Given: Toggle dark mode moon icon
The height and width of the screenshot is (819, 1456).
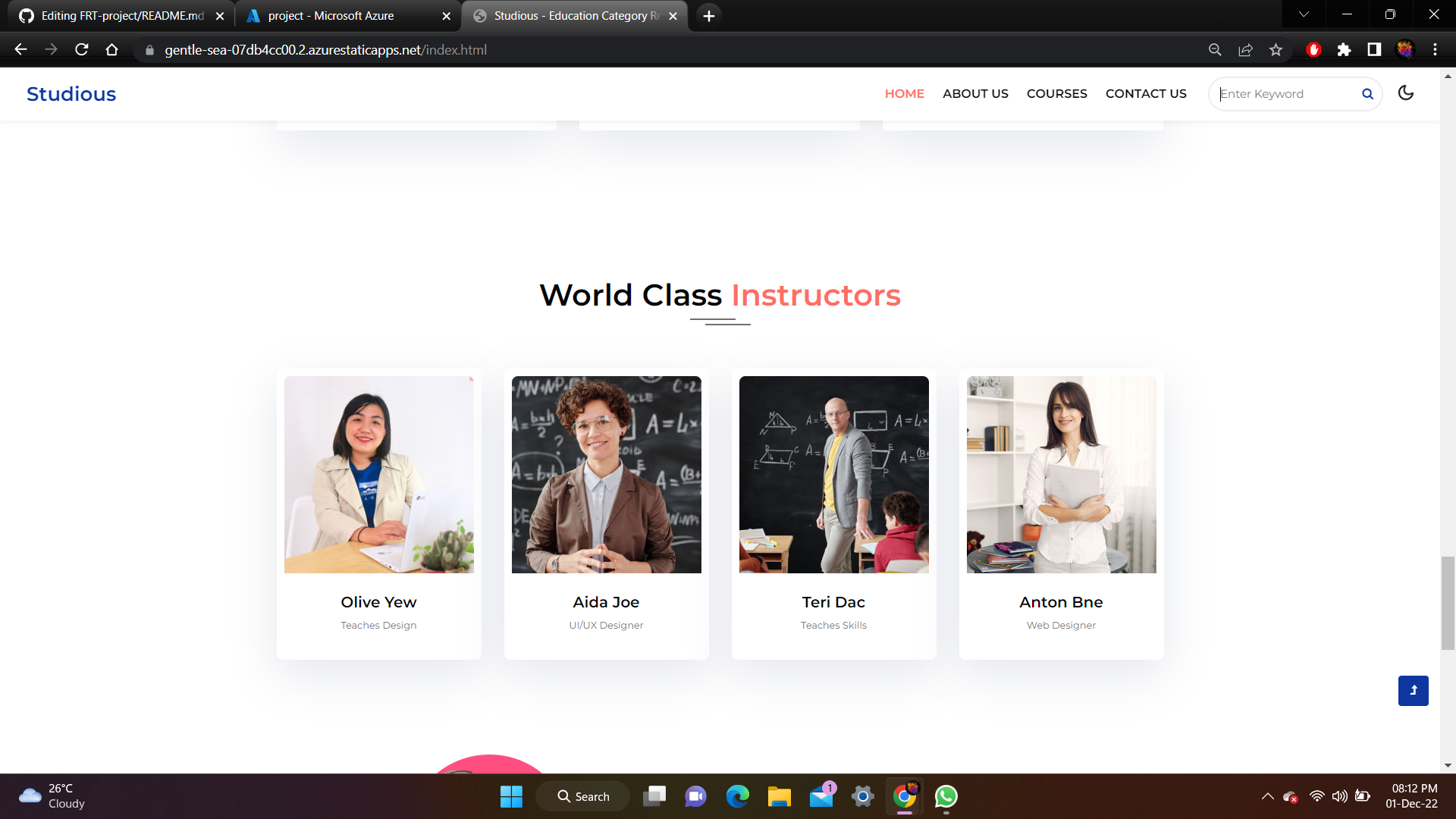Looking at the screenshot, I should click(x=1405, y=93).
